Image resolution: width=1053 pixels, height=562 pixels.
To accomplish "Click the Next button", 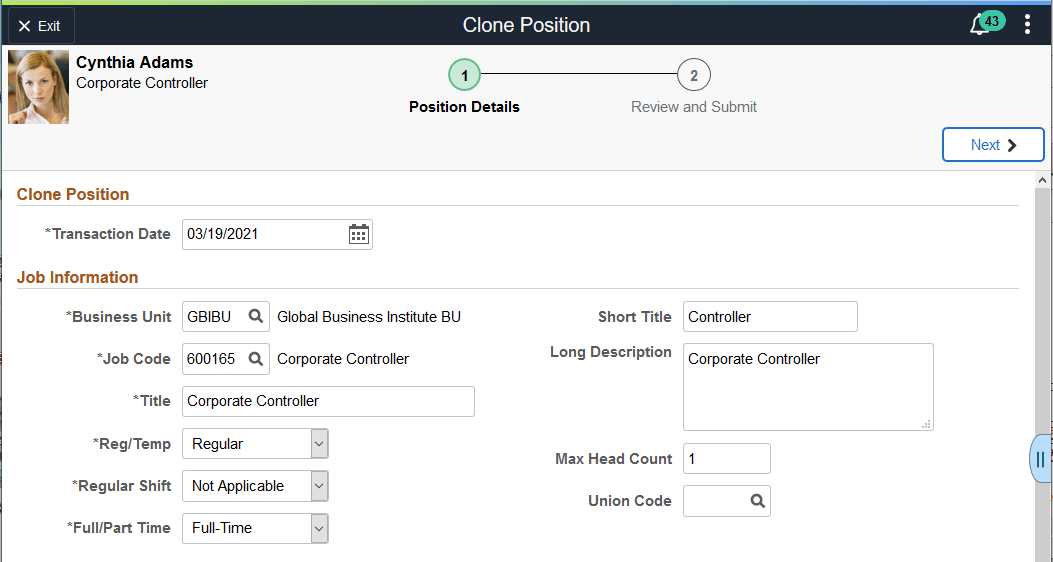I will point(993,144).
